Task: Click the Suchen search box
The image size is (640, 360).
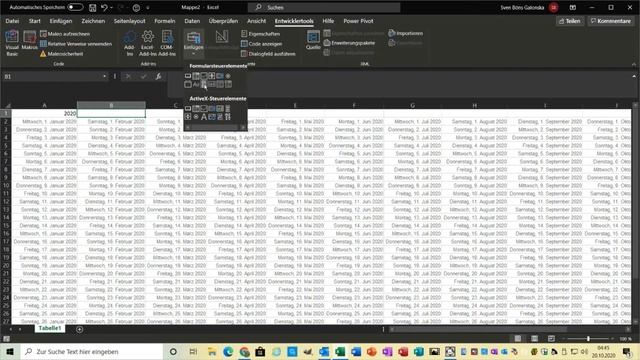Action: pyautogui.click(x=324, y=7)
